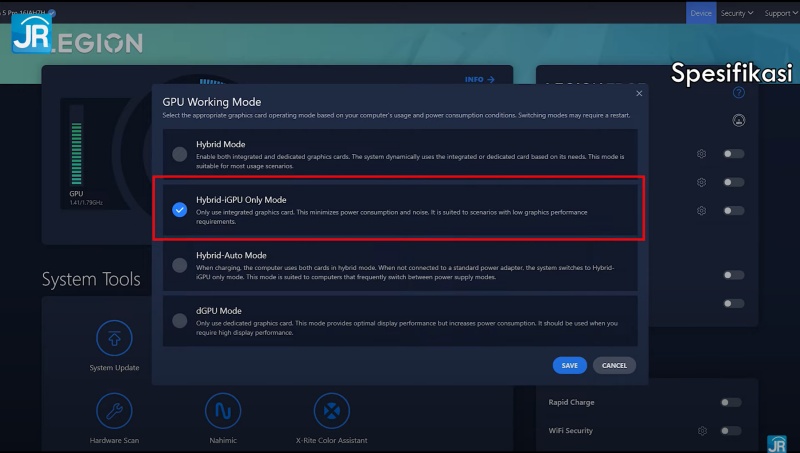The width and height of the screenshot is (800, 453).
Task: Click the help question mark icon
Action: (738, 93)
